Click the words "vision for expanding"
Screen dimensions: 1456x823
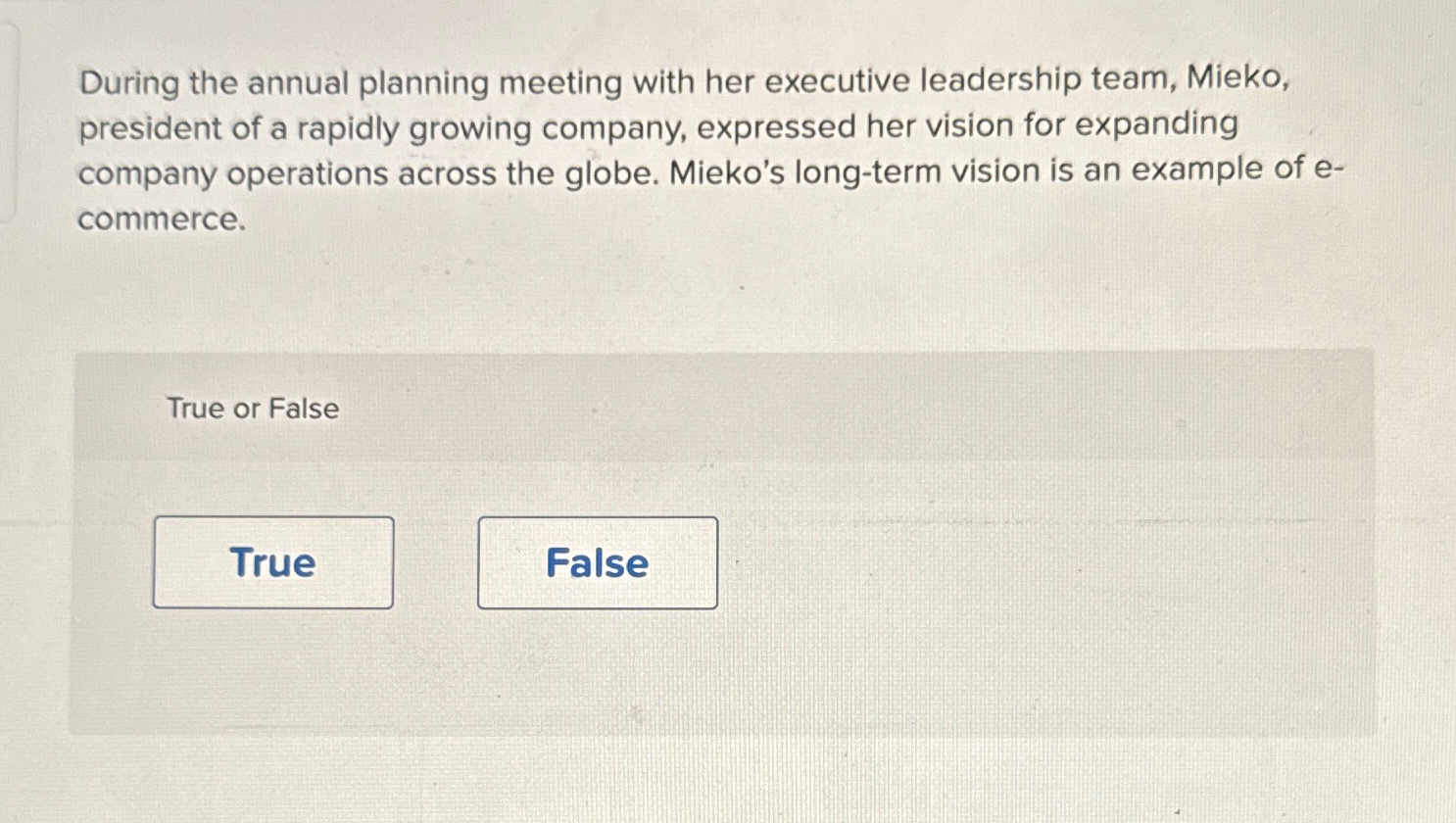coord(1083,125)
